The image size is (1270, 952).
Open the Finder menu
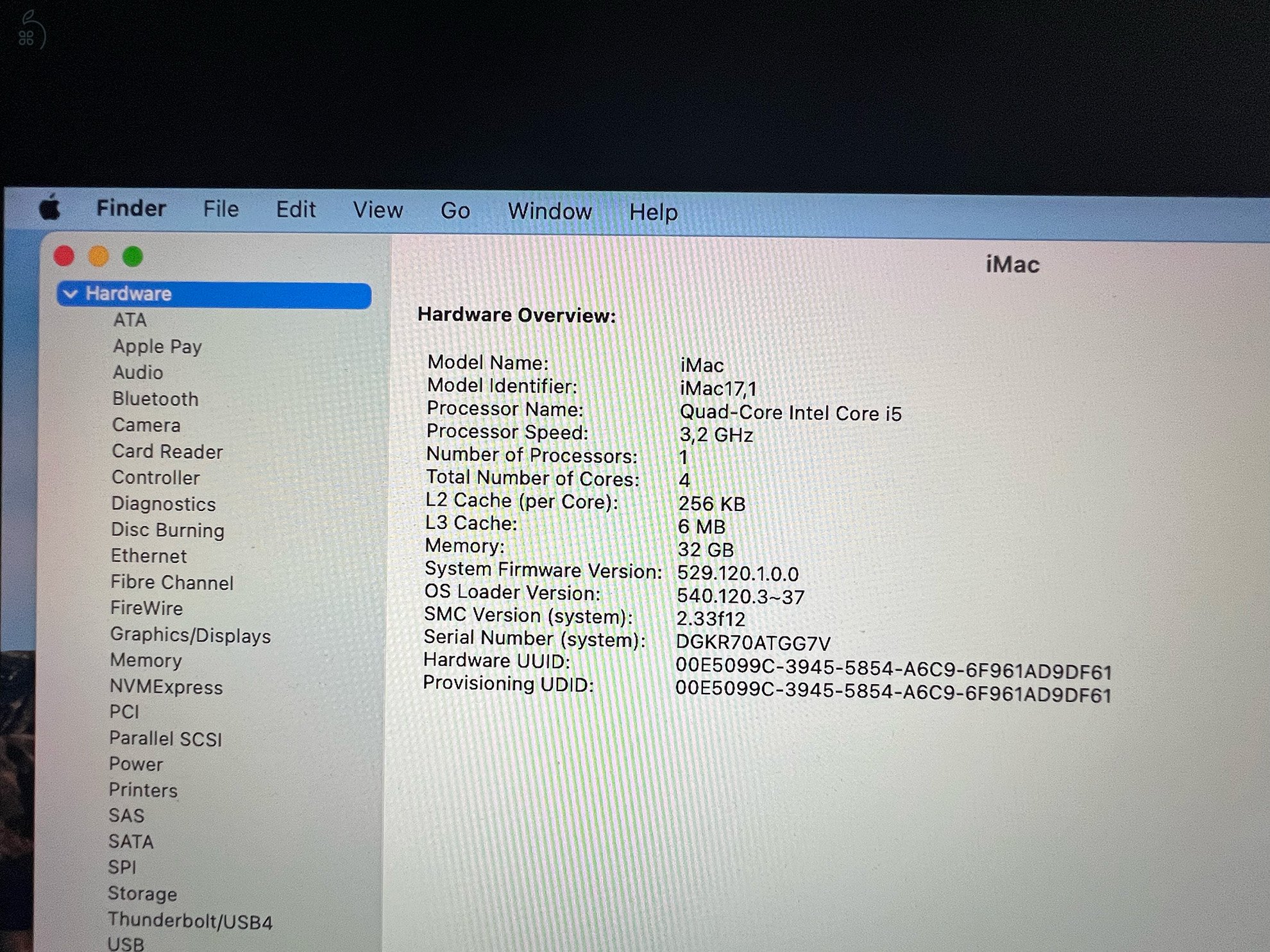coord(131,208)
